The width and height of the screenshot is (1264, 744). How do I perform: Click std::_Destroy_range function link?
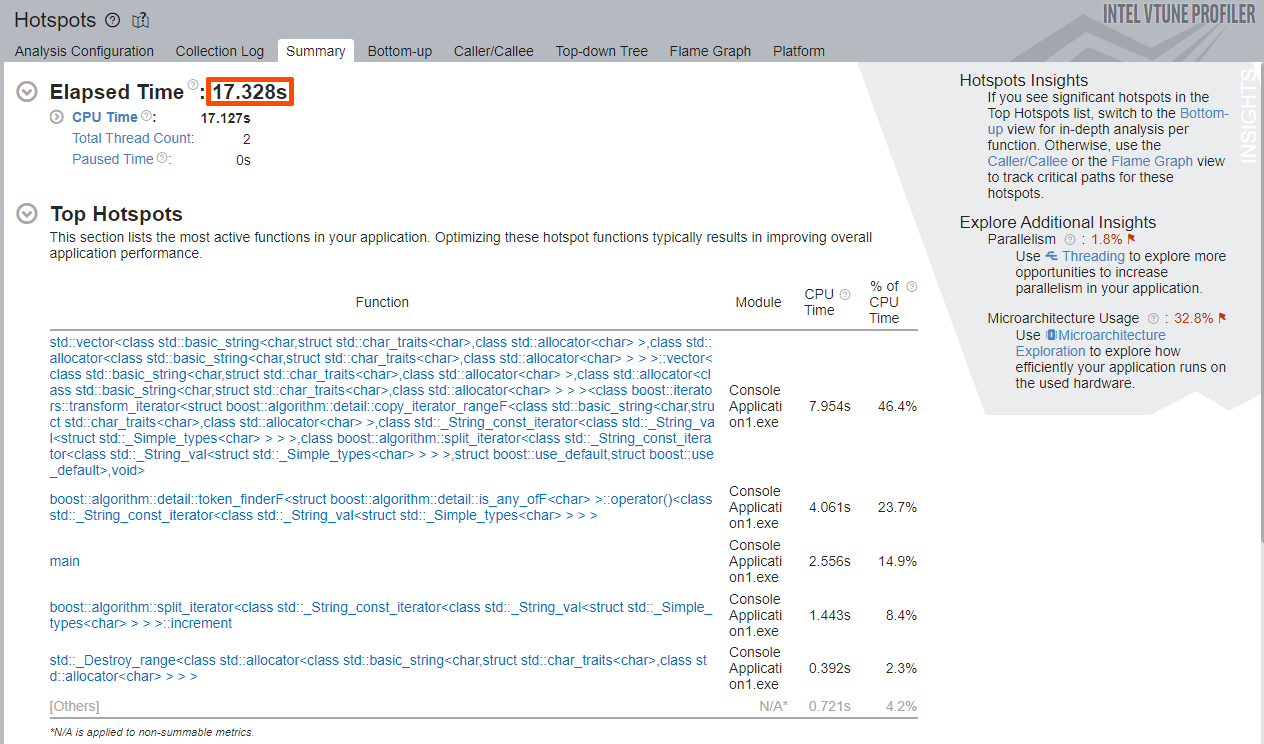379,668
